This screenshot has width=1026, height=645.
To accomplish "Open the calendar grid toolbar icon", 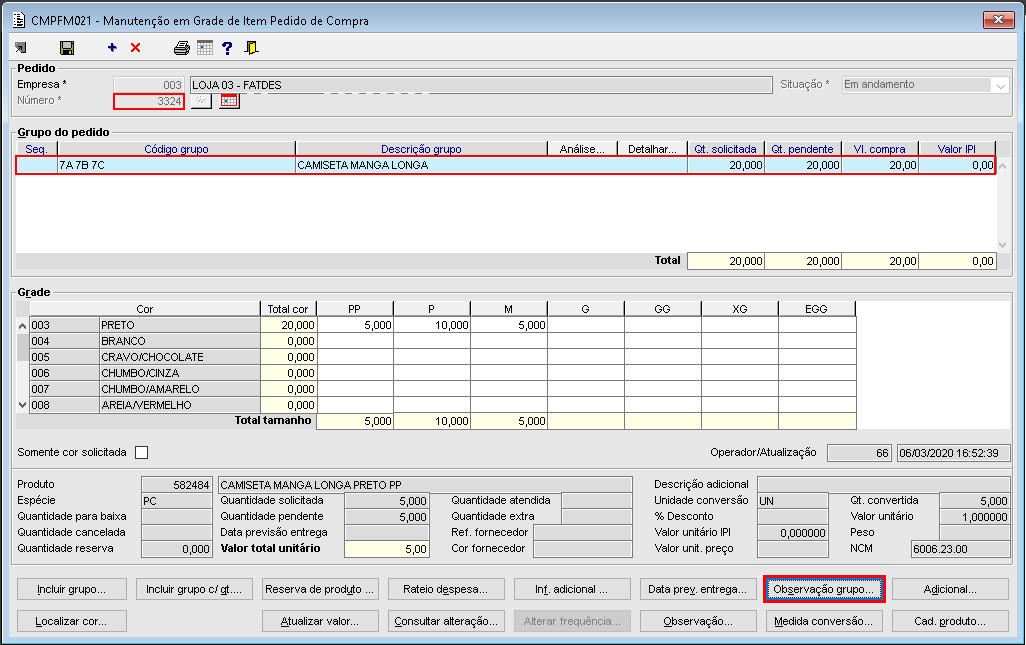I will [x=205, y=47].
